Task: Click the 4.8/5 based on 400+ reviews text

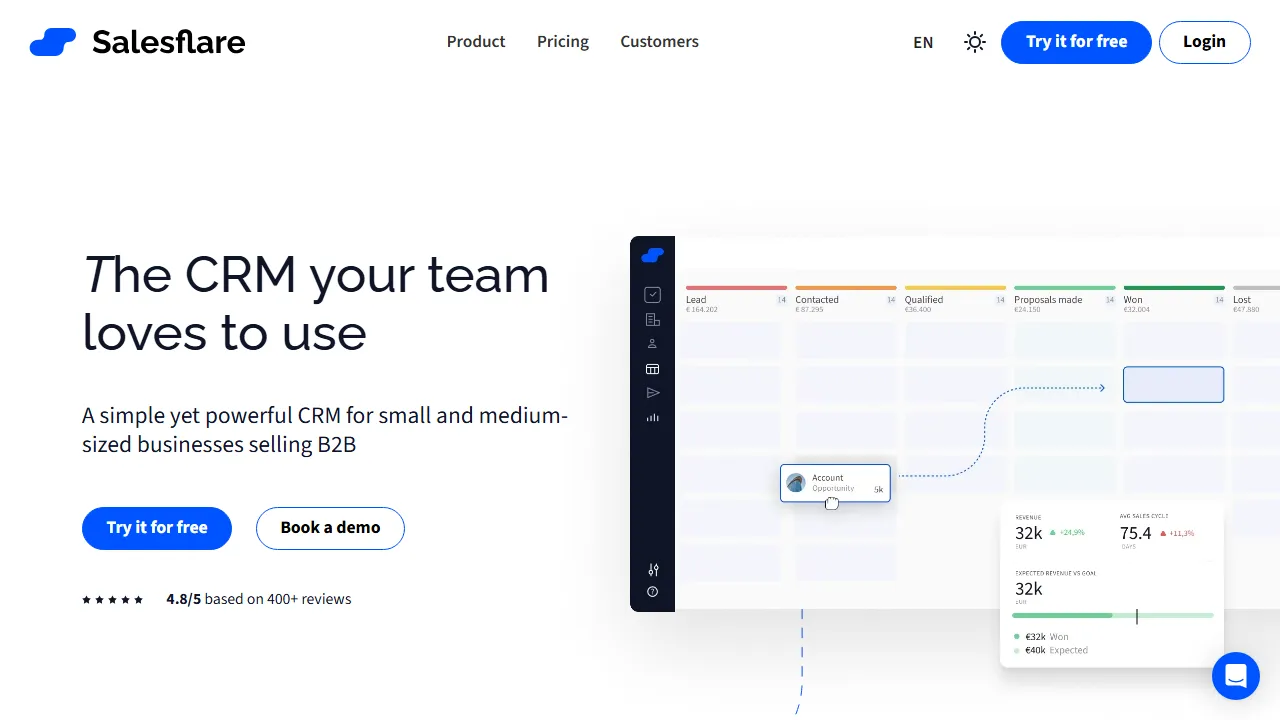Action: click(x=259, y=599)
